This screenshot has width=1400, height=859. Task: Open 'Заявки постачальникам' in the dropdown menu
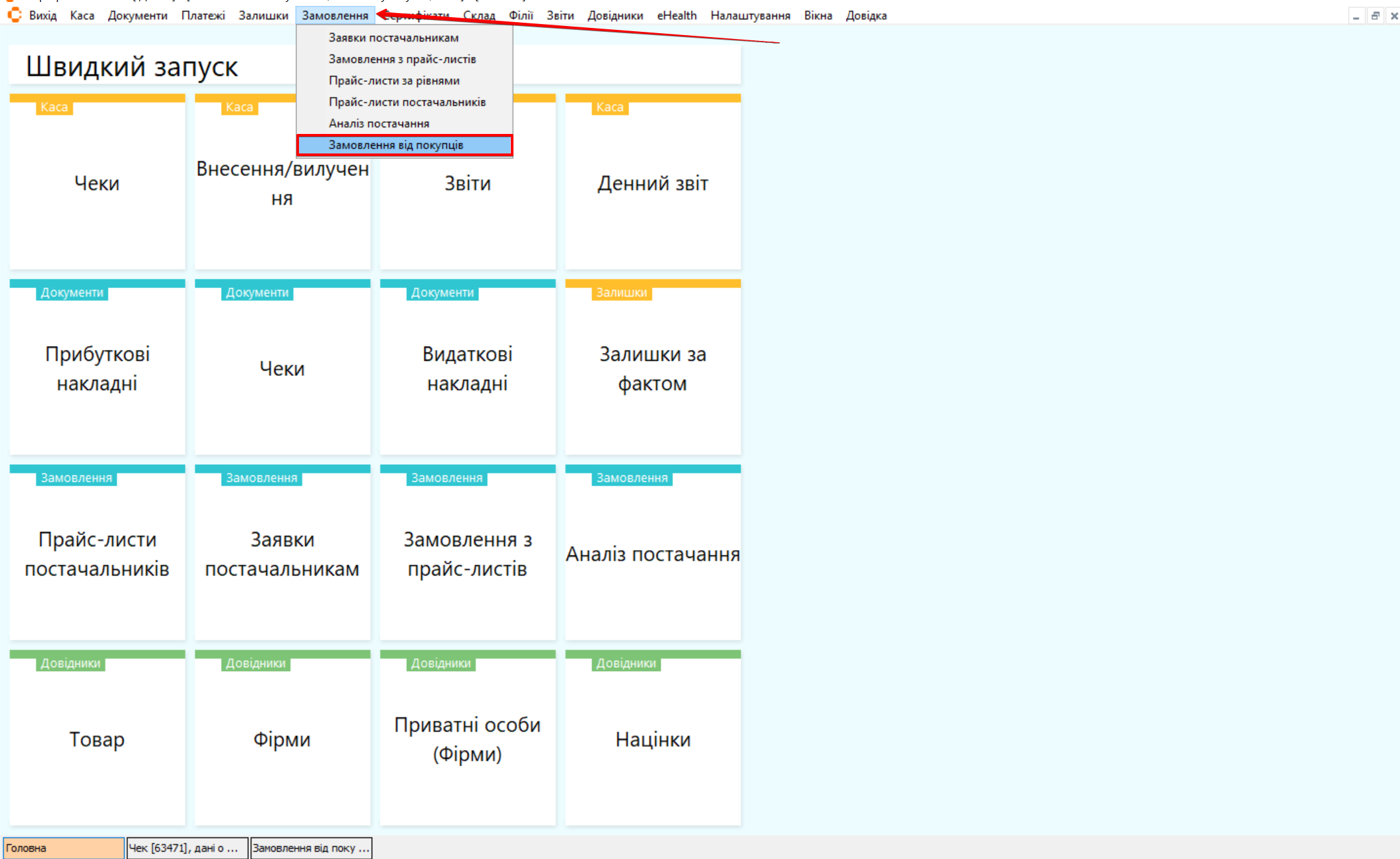click(x=393, y=38)
